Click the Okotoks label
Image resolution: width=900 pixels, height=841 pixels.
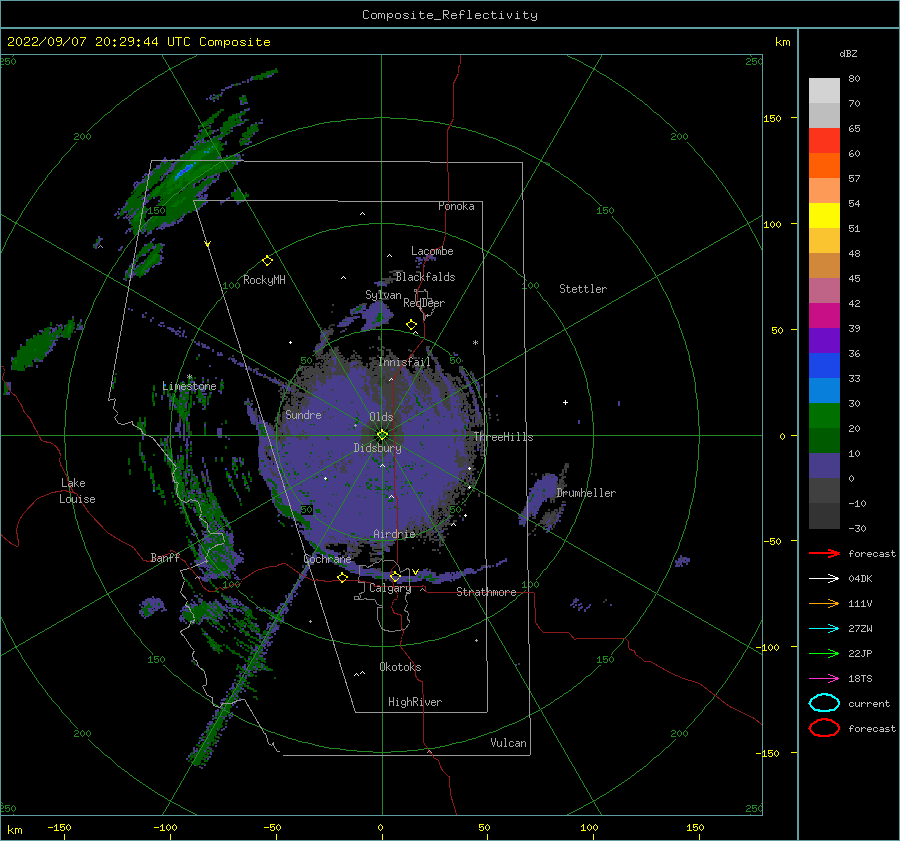[400, 667]
